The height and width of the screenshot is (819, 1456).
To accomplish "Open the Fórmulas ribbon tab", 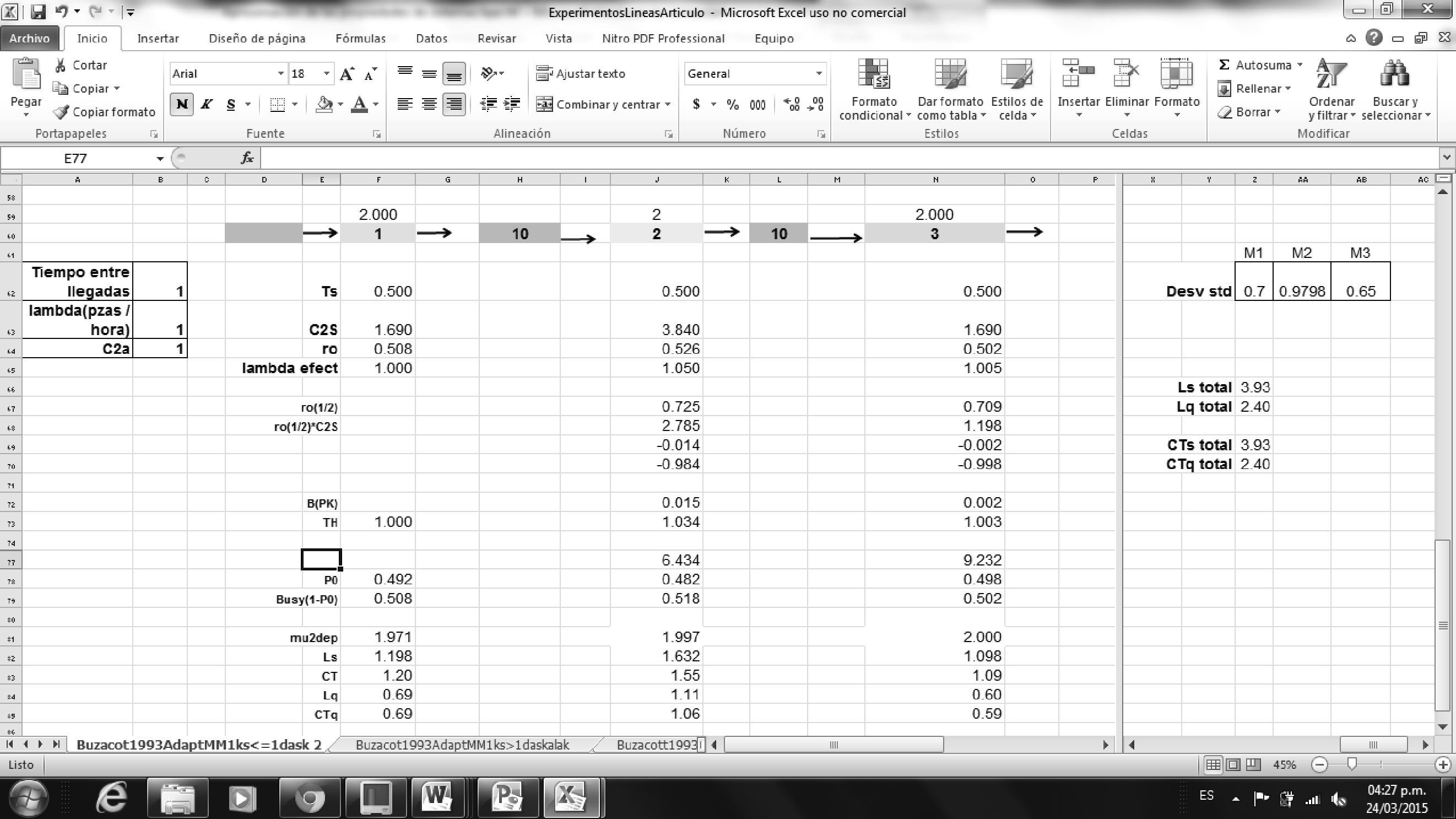I will point(360,39).
